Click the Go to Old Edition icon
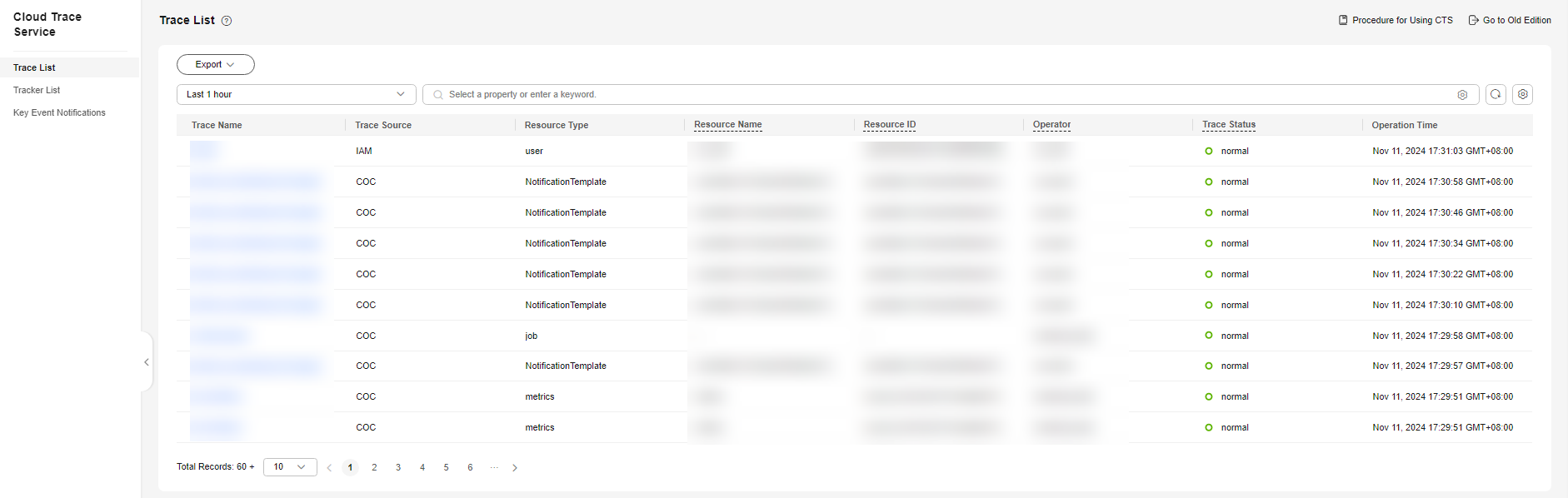Image resolution: width=1568 pixels, height=498 pixels. pyautogui.click(x=1473, y=20)
